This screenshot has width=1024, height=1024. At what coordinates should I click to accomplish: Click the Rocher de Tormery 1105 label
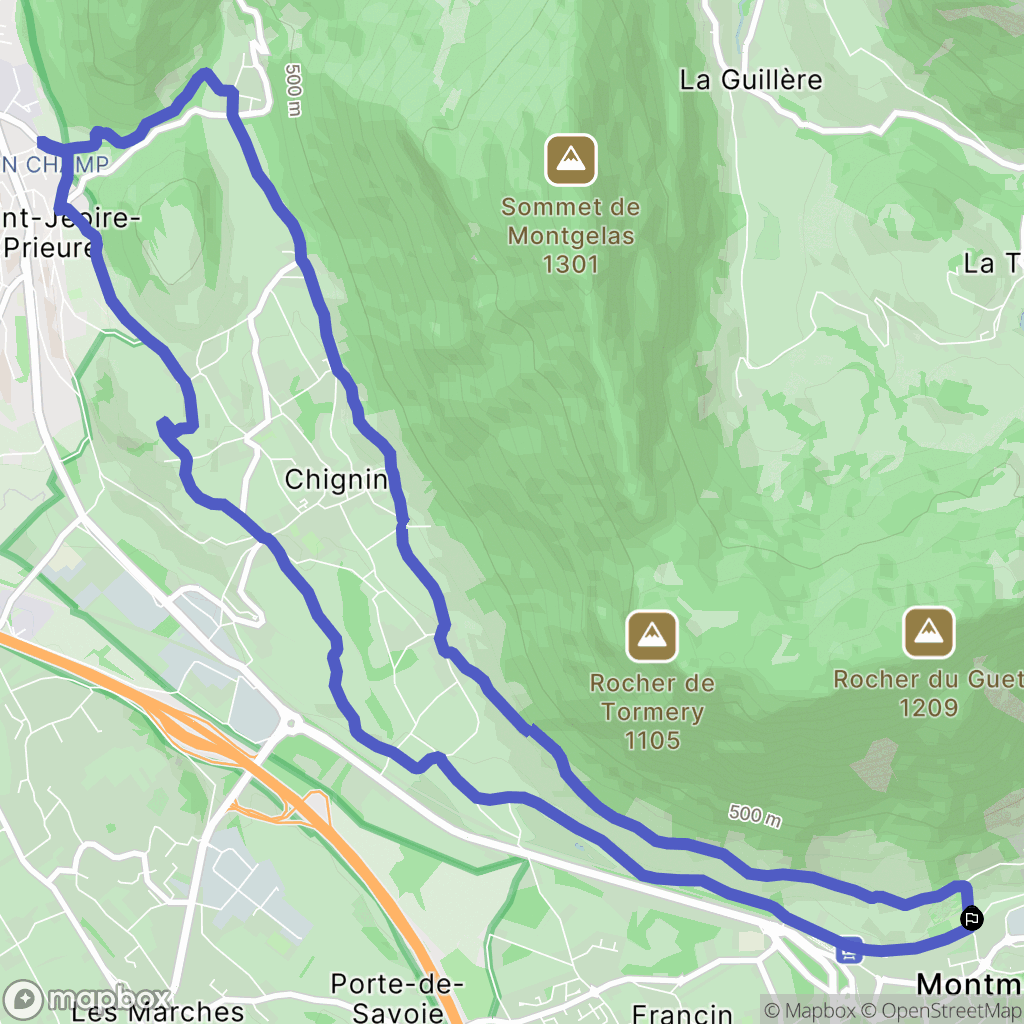652,712
